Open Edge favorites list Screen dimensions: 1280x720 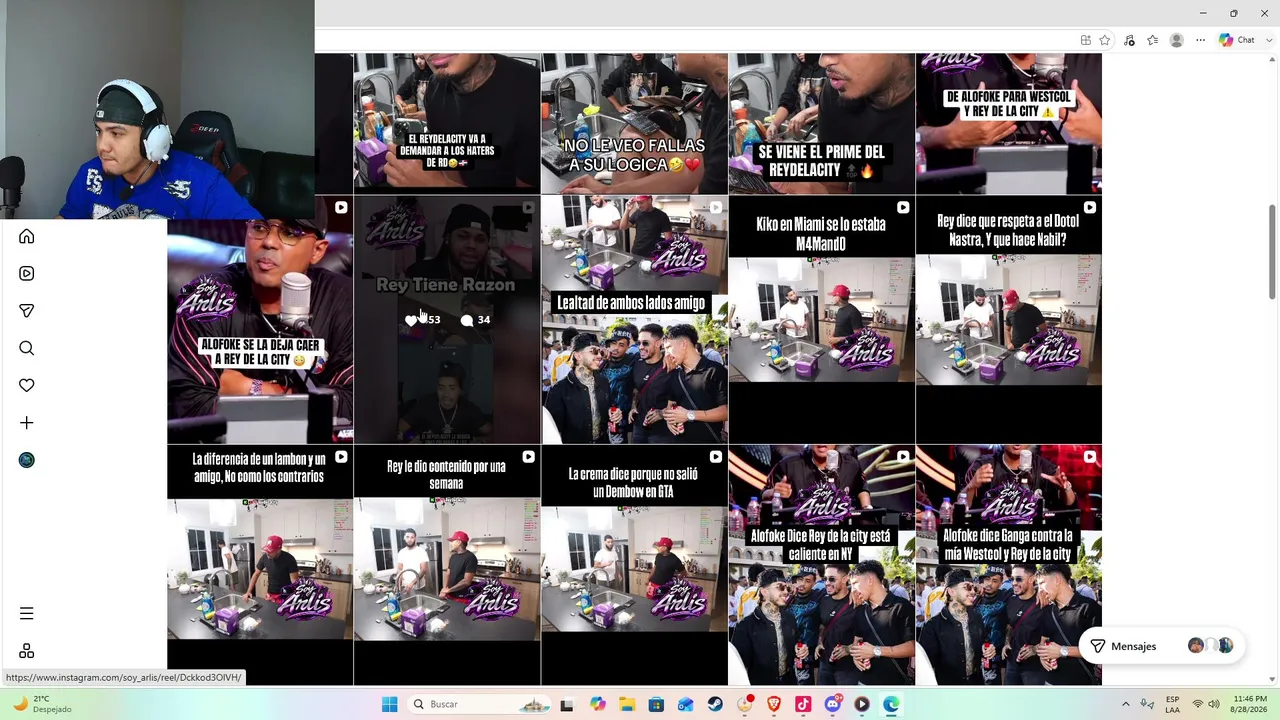(1153, 40)
